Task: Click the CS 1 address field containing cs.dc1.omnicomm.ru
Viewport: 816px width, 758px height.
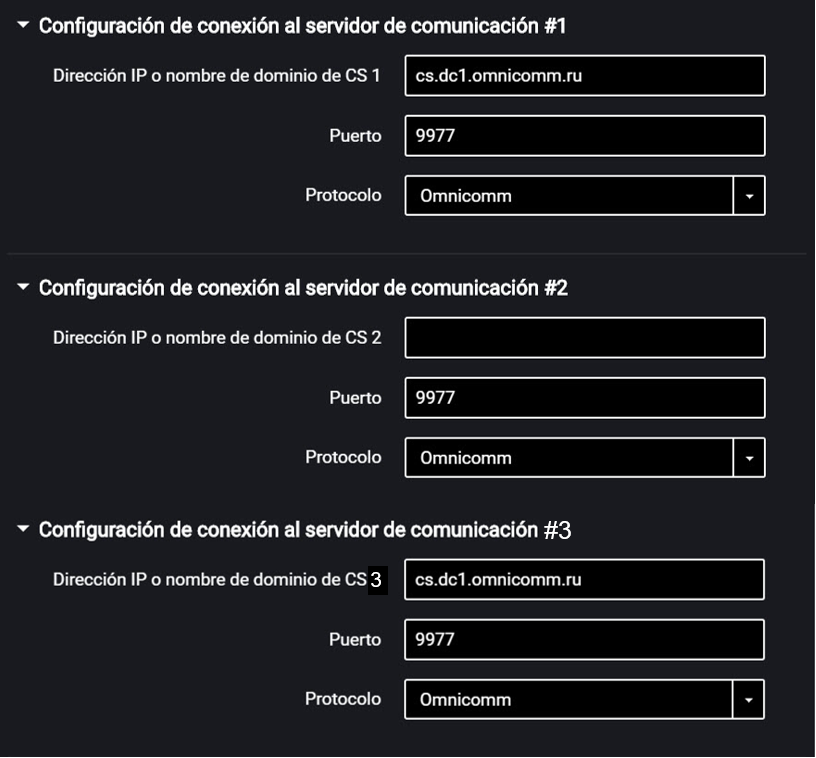Action: (x=584, y=75)
